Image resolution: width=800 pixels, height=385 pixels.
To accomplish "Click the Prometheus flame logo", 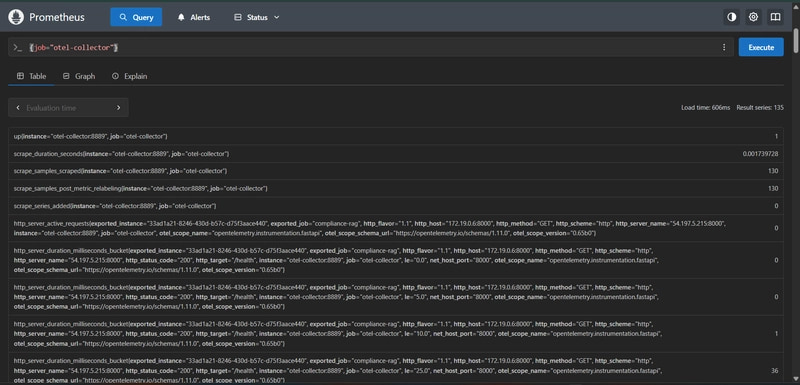I will (x=16, y=17).
